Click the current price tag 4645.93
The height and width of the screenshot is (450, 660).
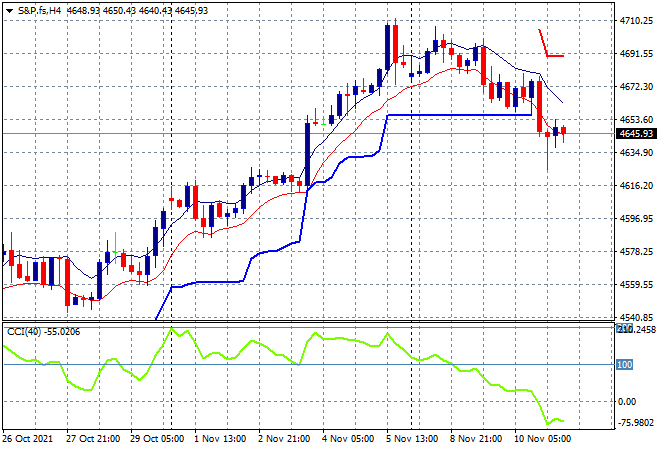tap(636, 134)
